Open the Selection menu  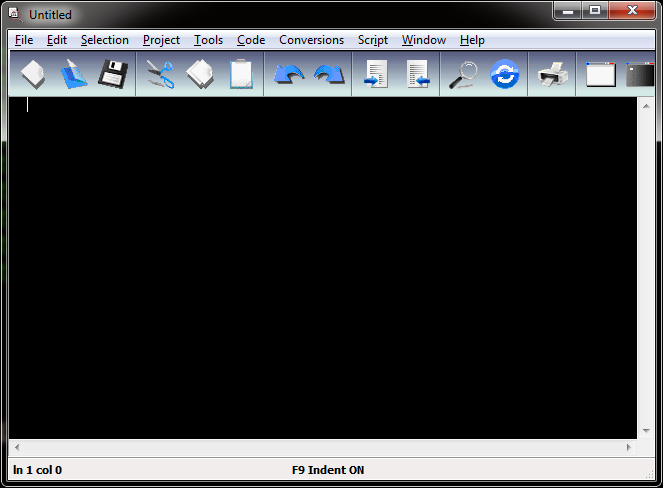(x=105, y=40)
